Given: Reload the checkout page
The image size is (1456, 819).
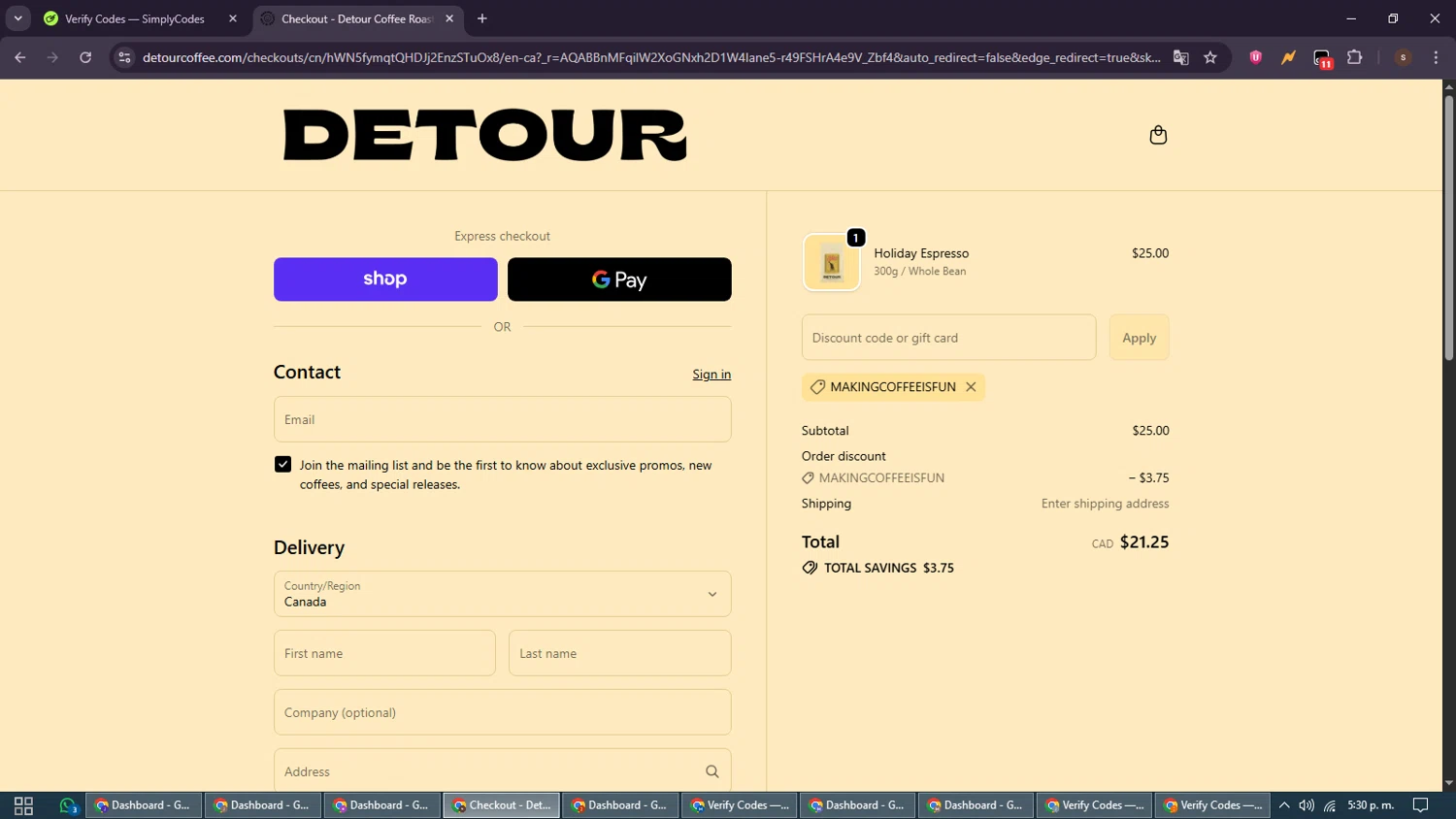Looking at the screenshot, I should 85,57.
